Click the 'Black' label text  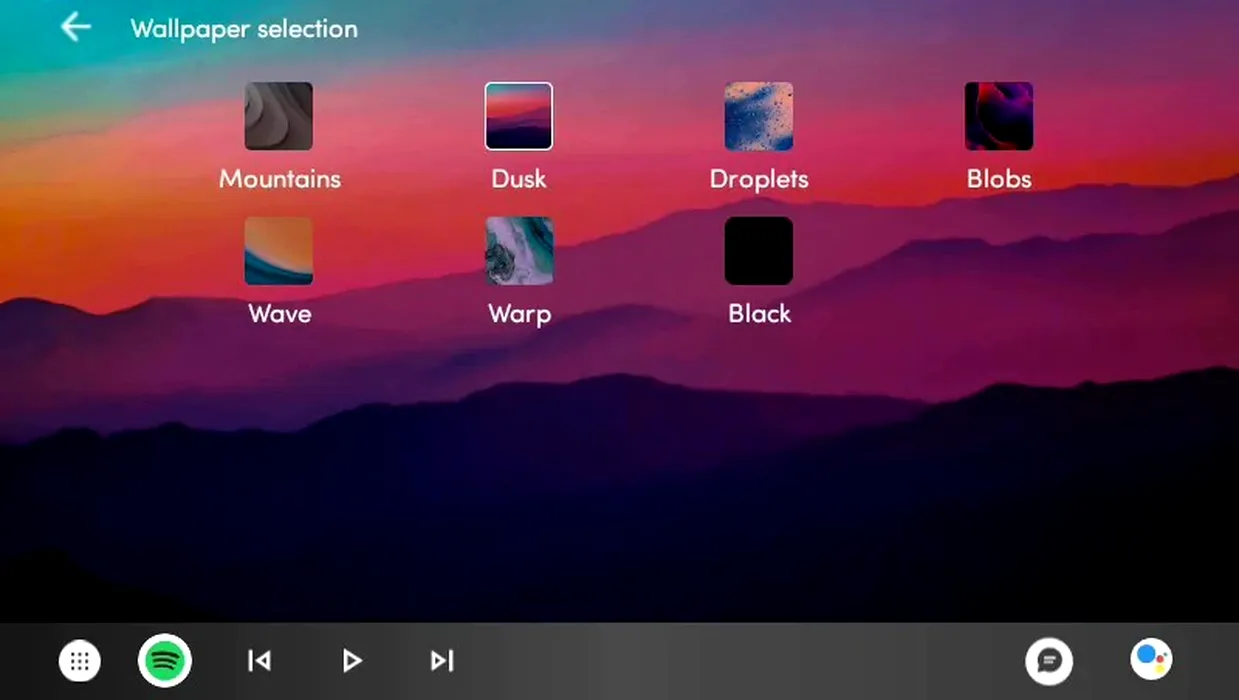coord(759,314)
